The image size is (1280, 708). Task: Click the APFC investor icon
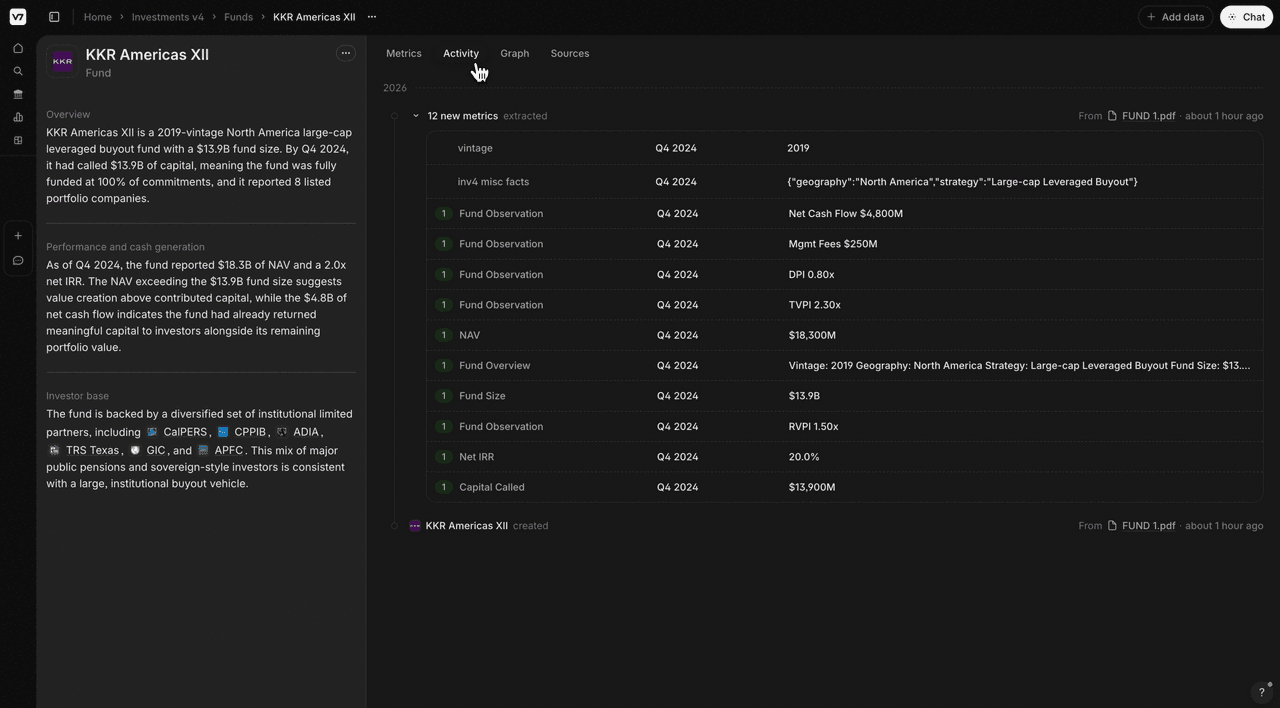click(x=203, y=451)
